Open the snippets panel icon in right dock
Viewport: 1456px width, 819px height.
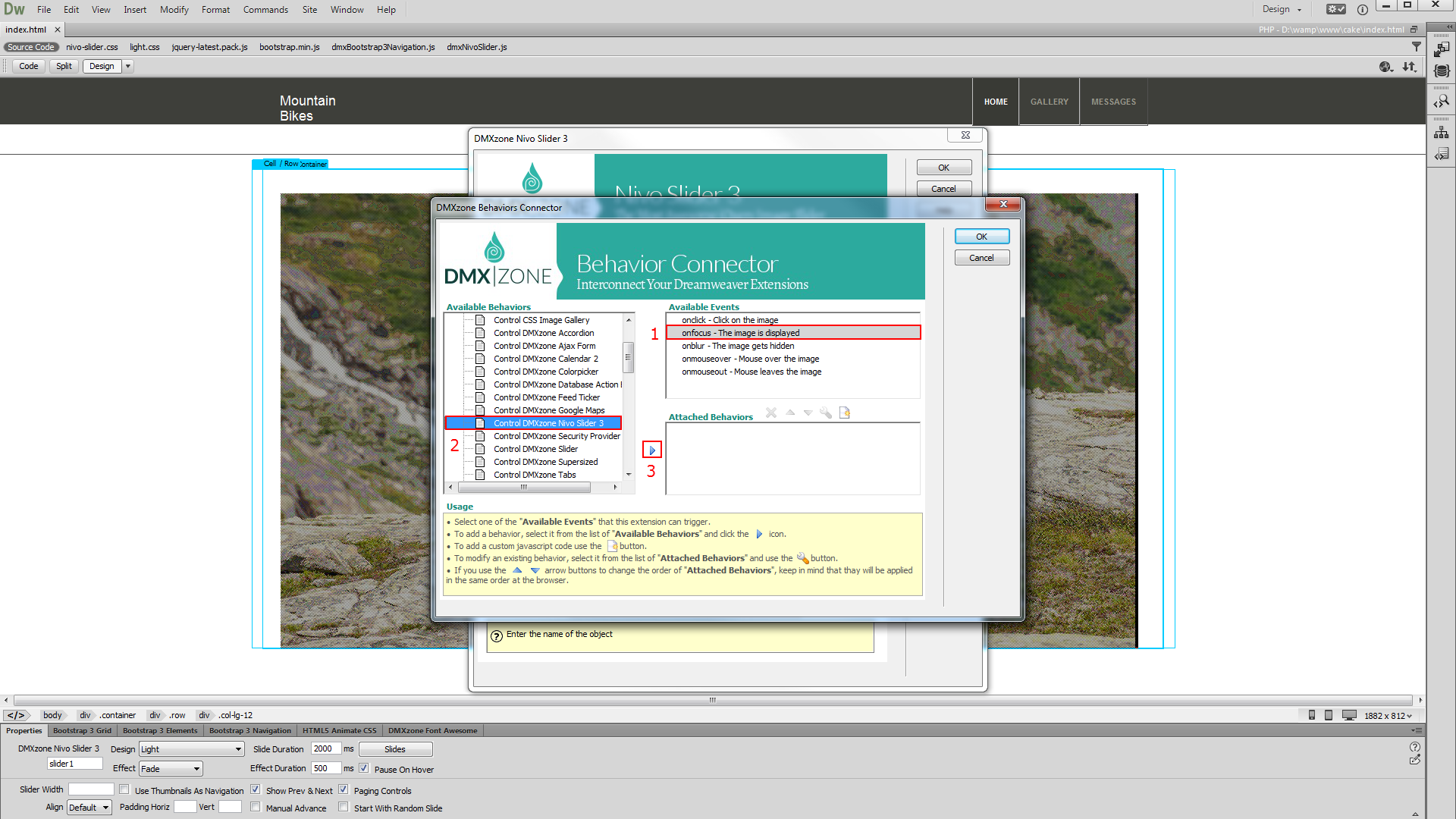(x=1442, y=154)
